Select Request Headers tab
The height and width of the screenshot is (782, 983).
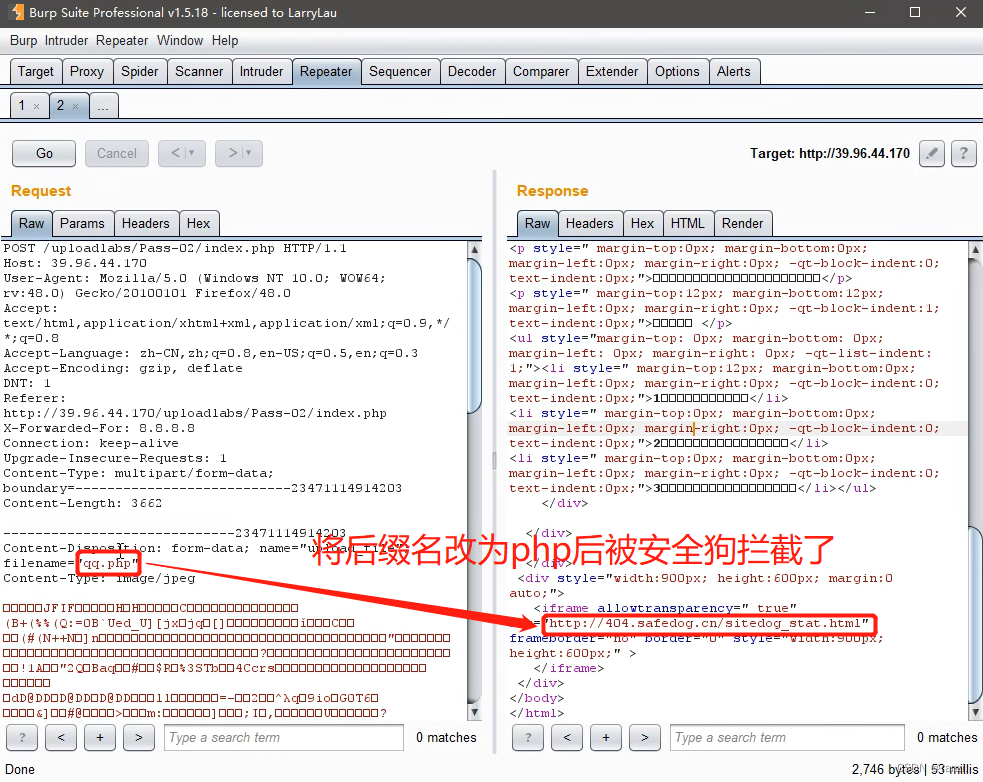[145, 223]
